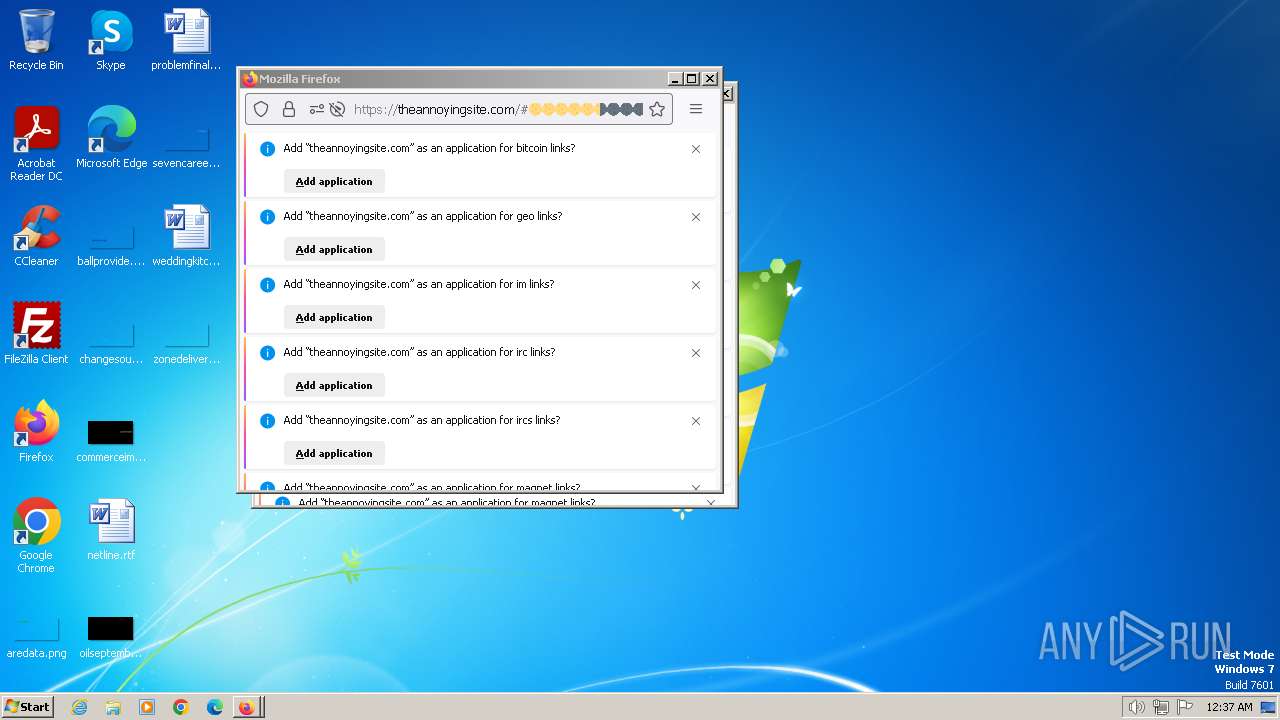
Task: Select the netline.rtf document icon
Action: tap(111, 530)
